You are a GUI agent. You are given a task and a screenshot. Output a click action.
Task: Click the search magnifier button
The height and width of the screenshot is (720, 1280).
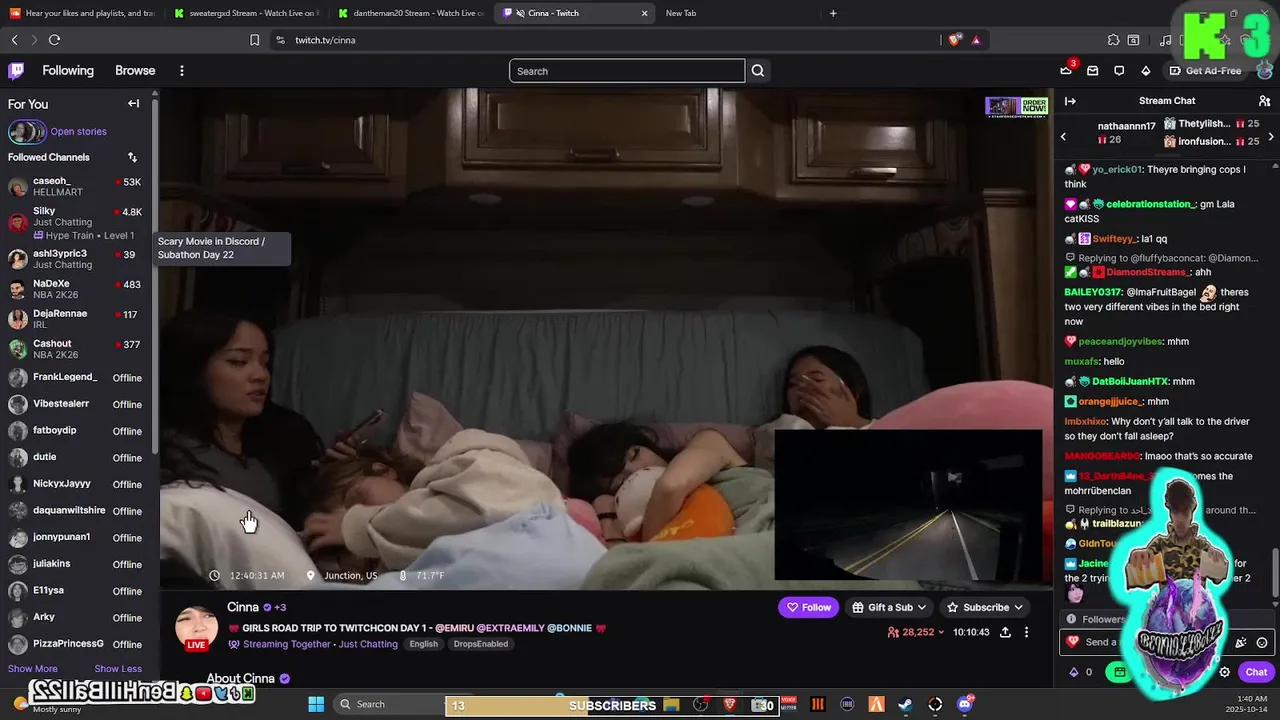[758, 71]
